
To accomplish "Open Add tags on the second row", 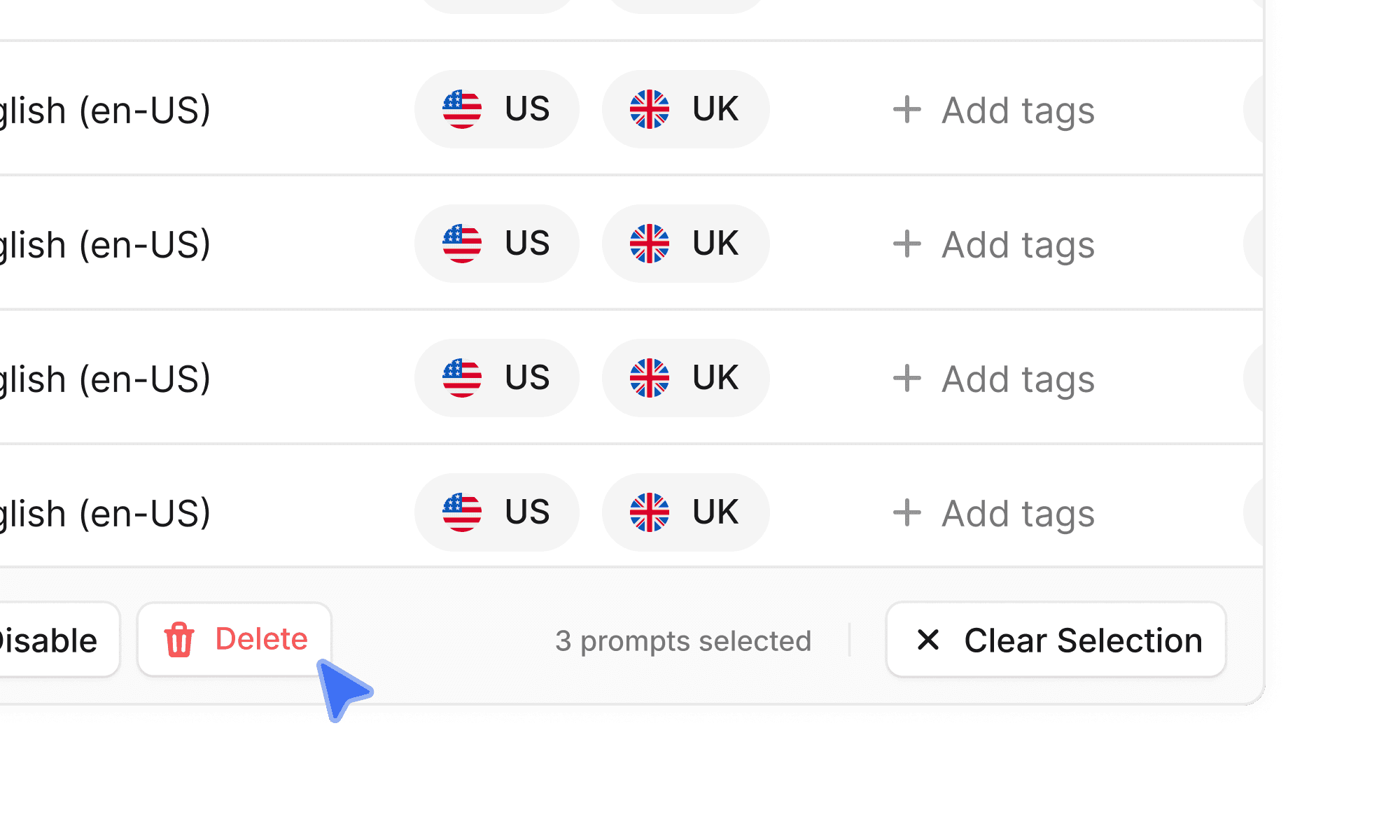I will 994,244.
